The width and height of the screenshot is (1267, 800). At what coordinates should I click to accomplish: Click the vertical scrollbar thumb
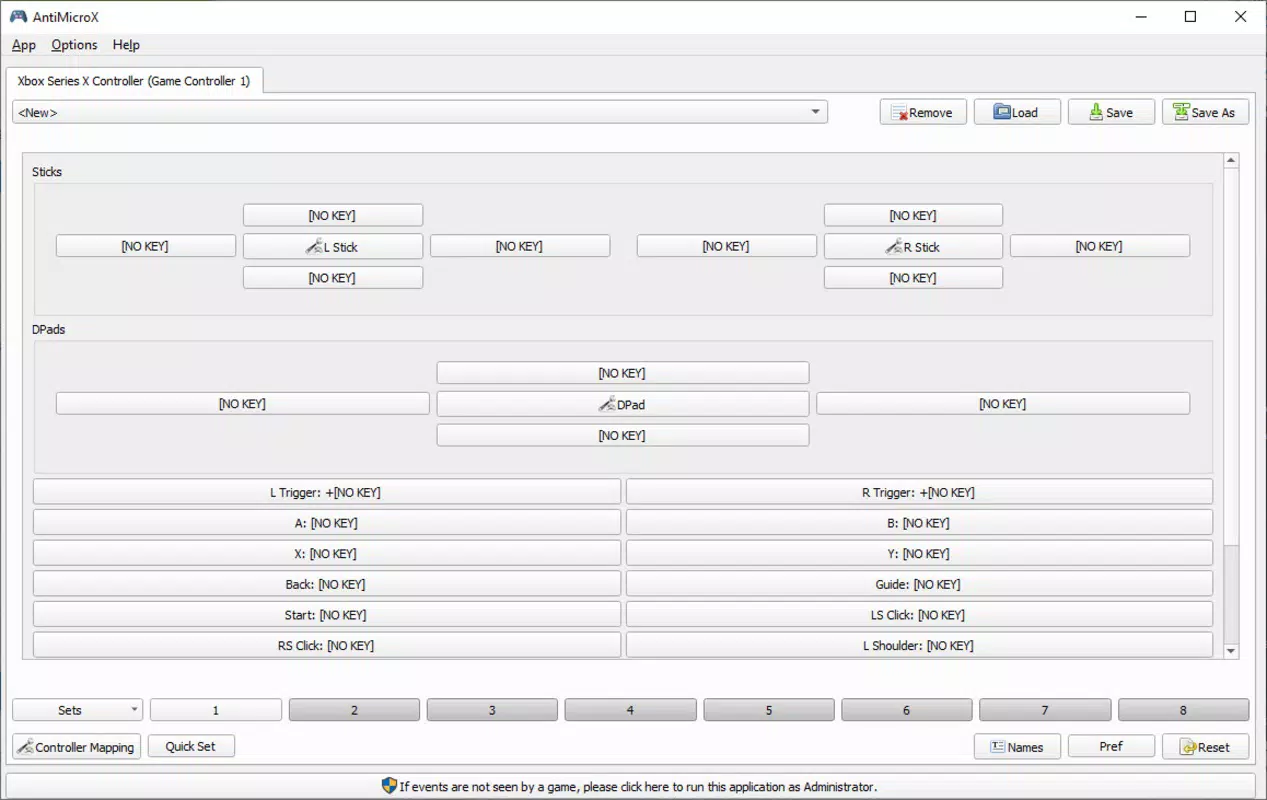pos(1231,356)
